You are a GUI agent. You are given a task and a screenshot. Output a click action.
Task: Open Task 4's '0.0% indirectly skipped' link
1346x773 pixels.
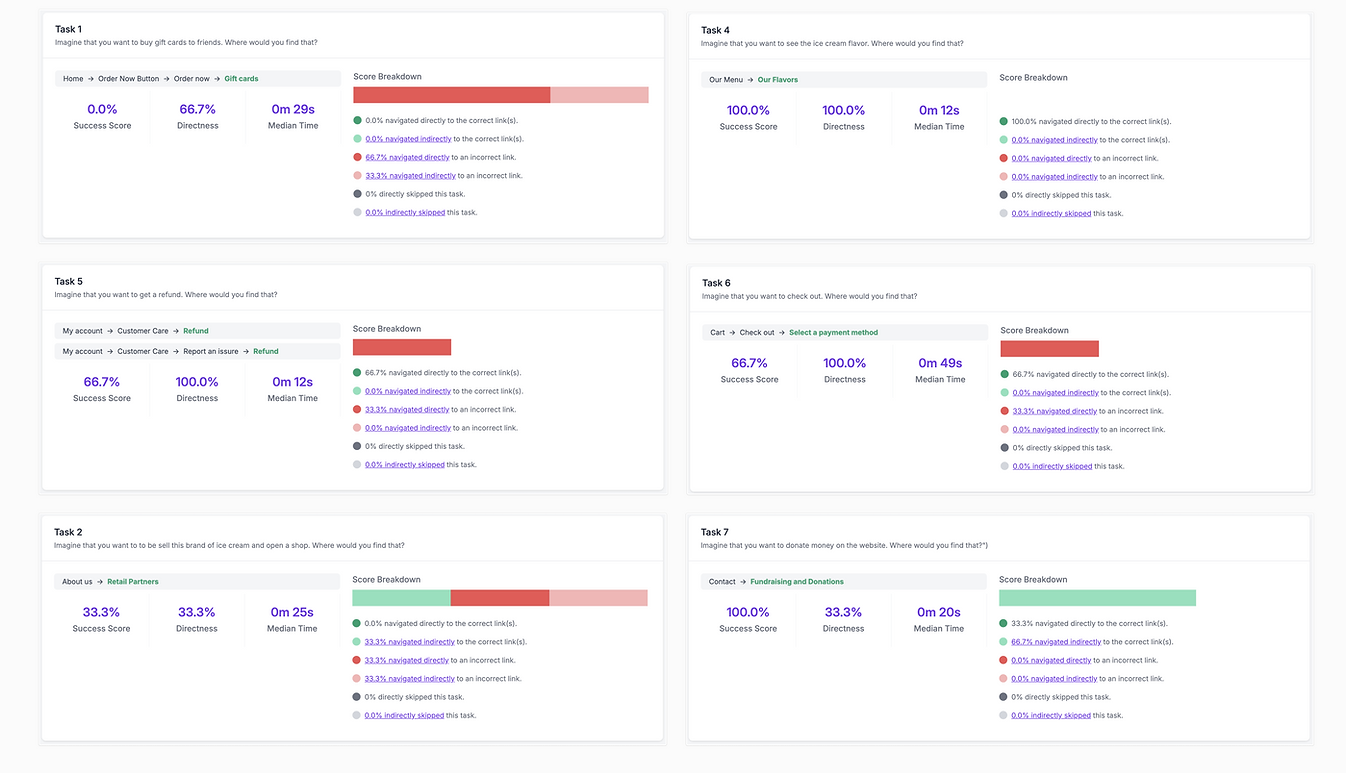point(1051,213)
